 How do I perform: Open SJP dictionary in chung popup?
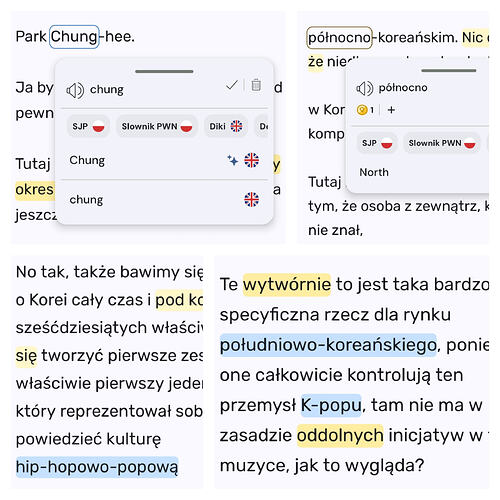point(88,127)
